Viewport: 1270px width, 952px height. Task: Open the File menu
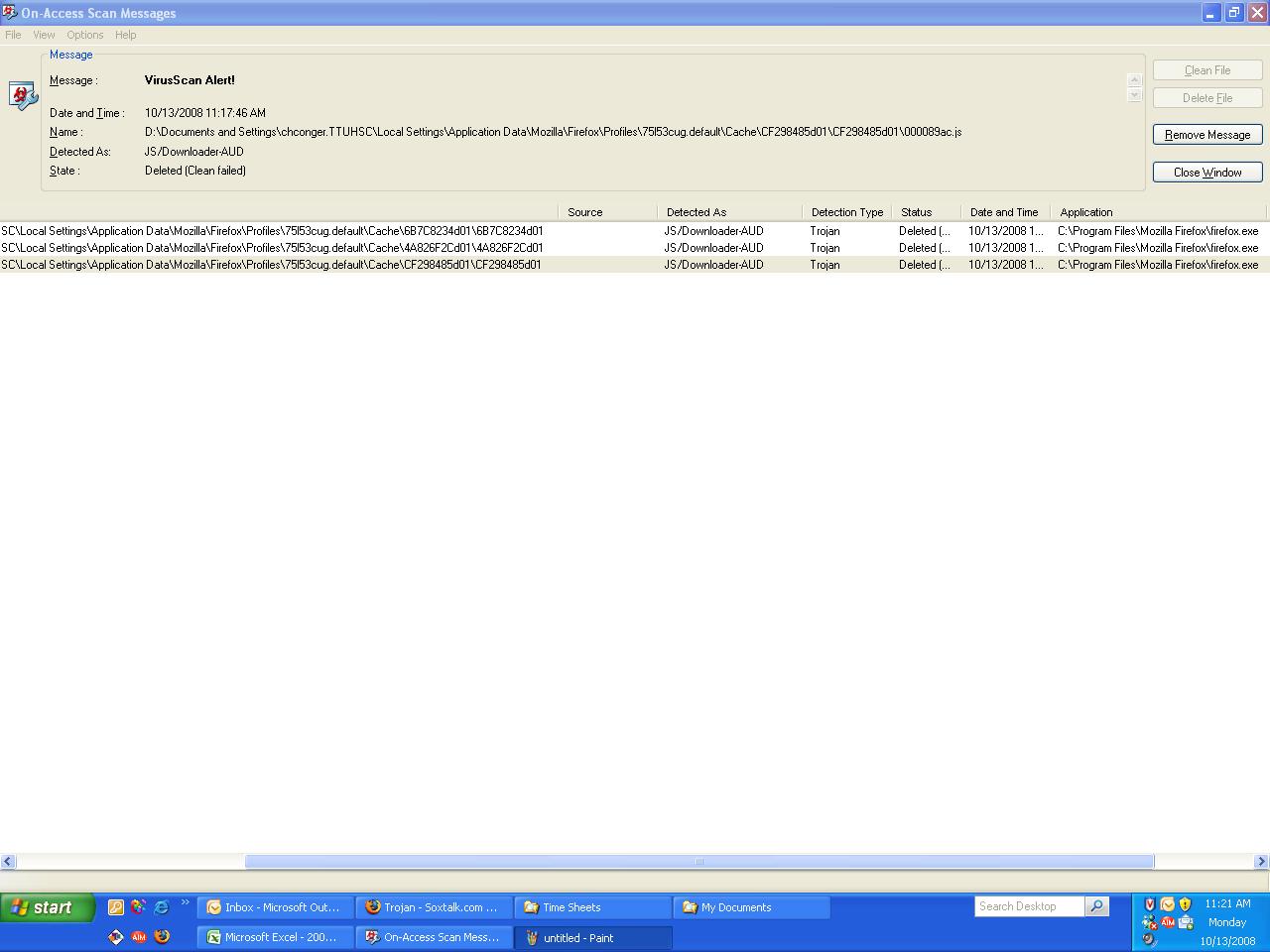click(13, 35)
